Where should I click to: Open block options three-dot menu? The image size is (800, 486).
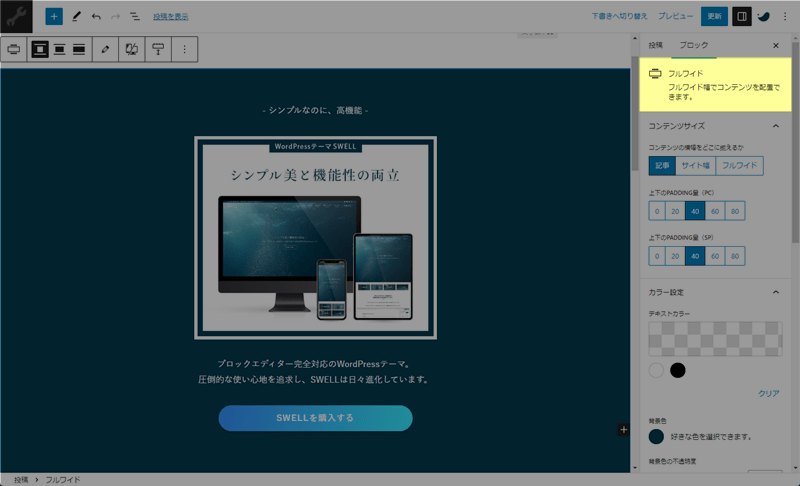184,49
